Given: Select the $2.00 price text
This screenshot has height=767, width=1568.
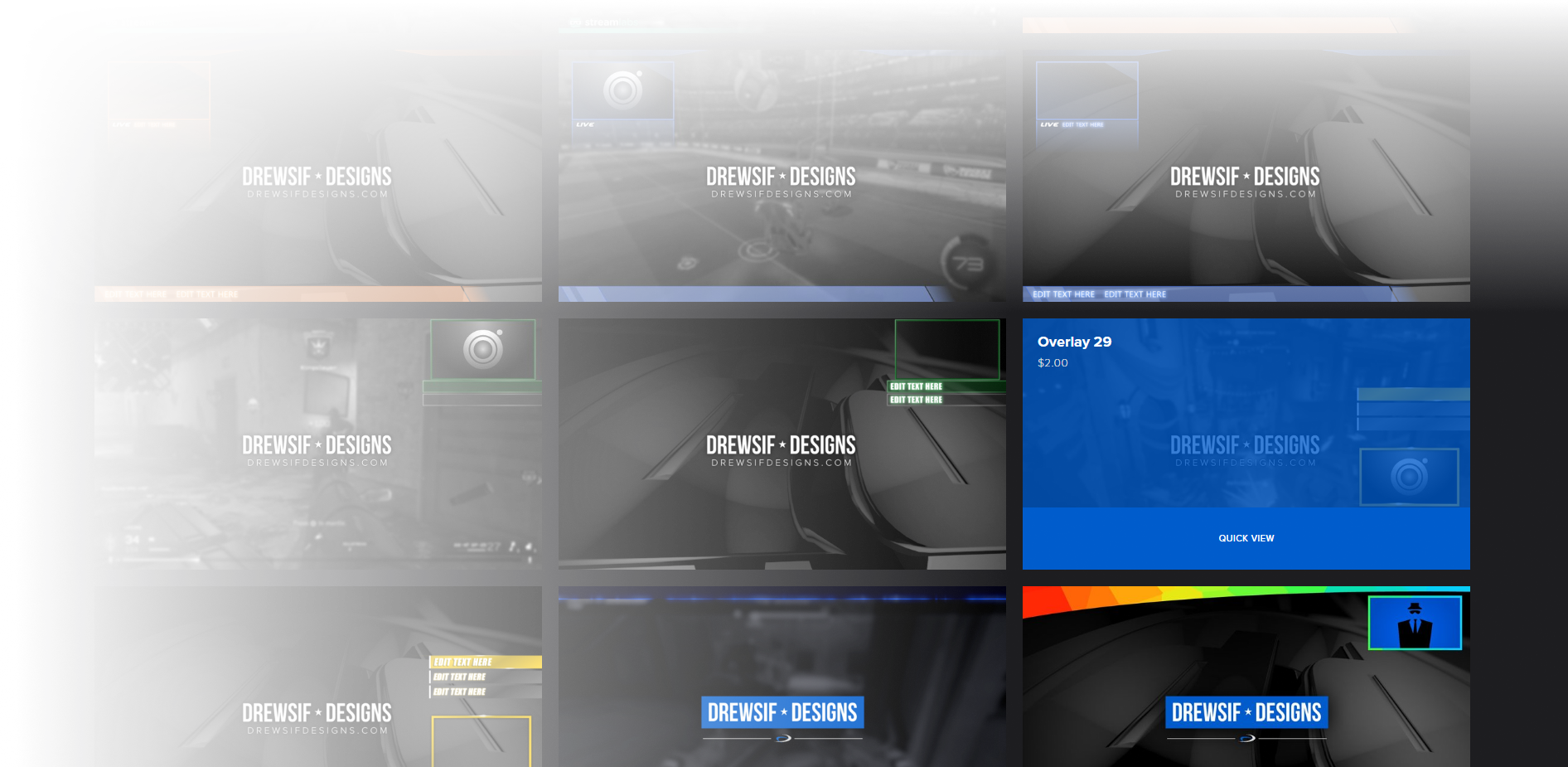Looking at the screenshot, I should point(1053,363).
